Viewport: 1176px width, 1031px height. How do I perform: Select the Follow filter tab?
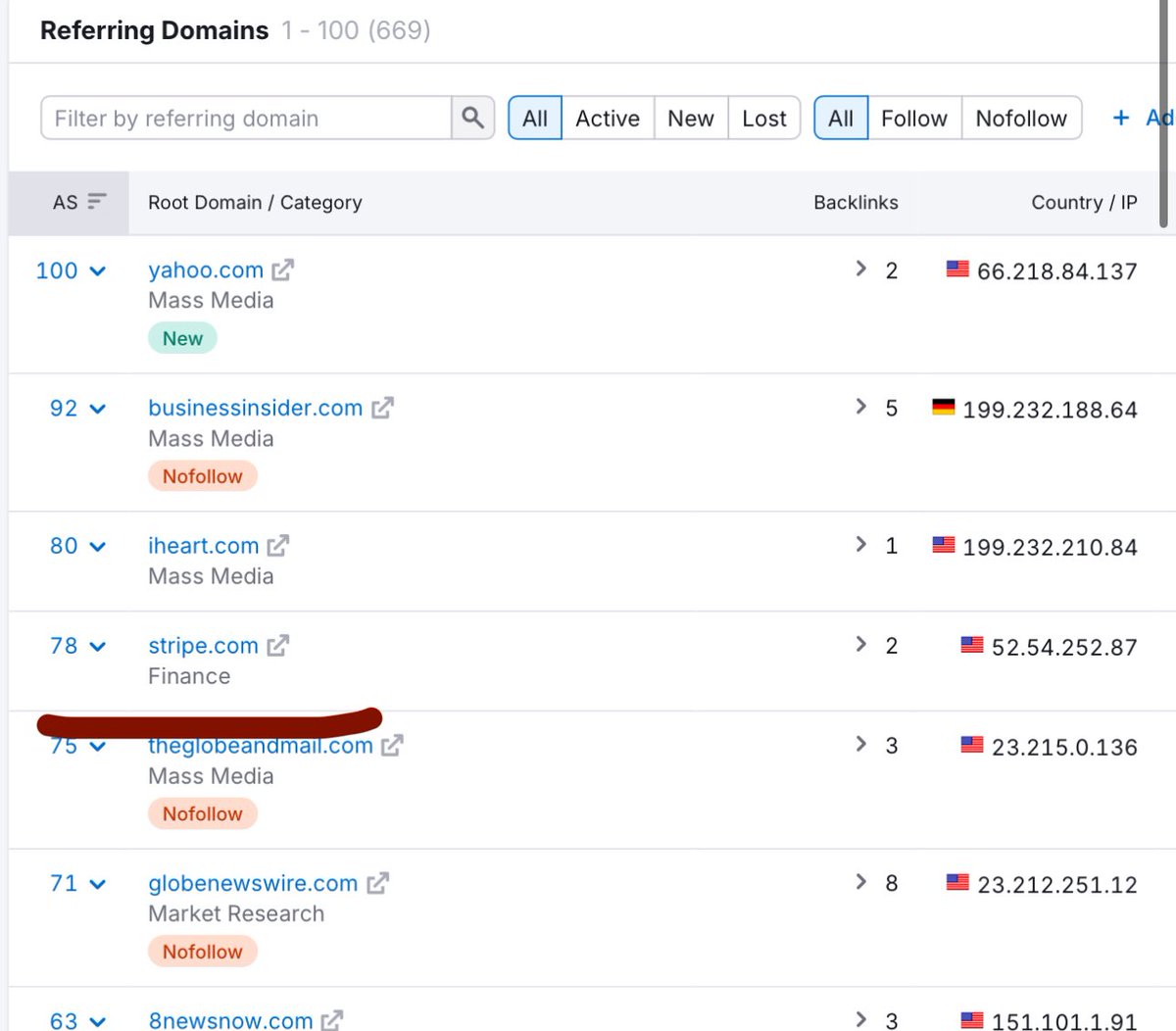click(914, 119)
